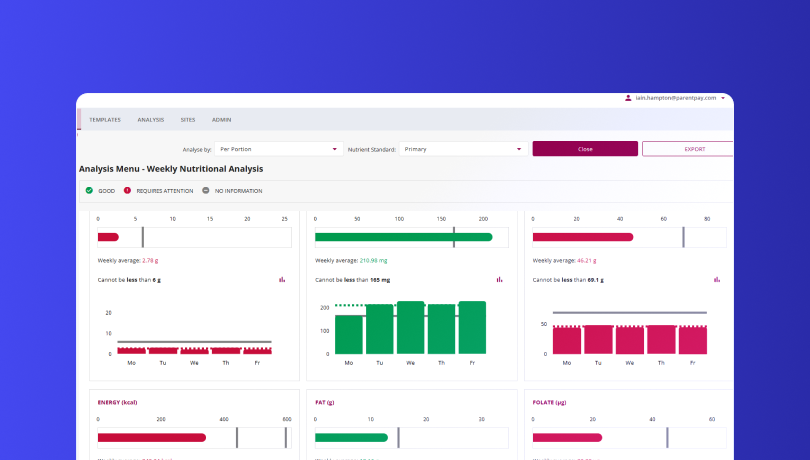Click the red Energy (kcal) progress bar
Screen dimensions: 810x460
pos(151,437)
